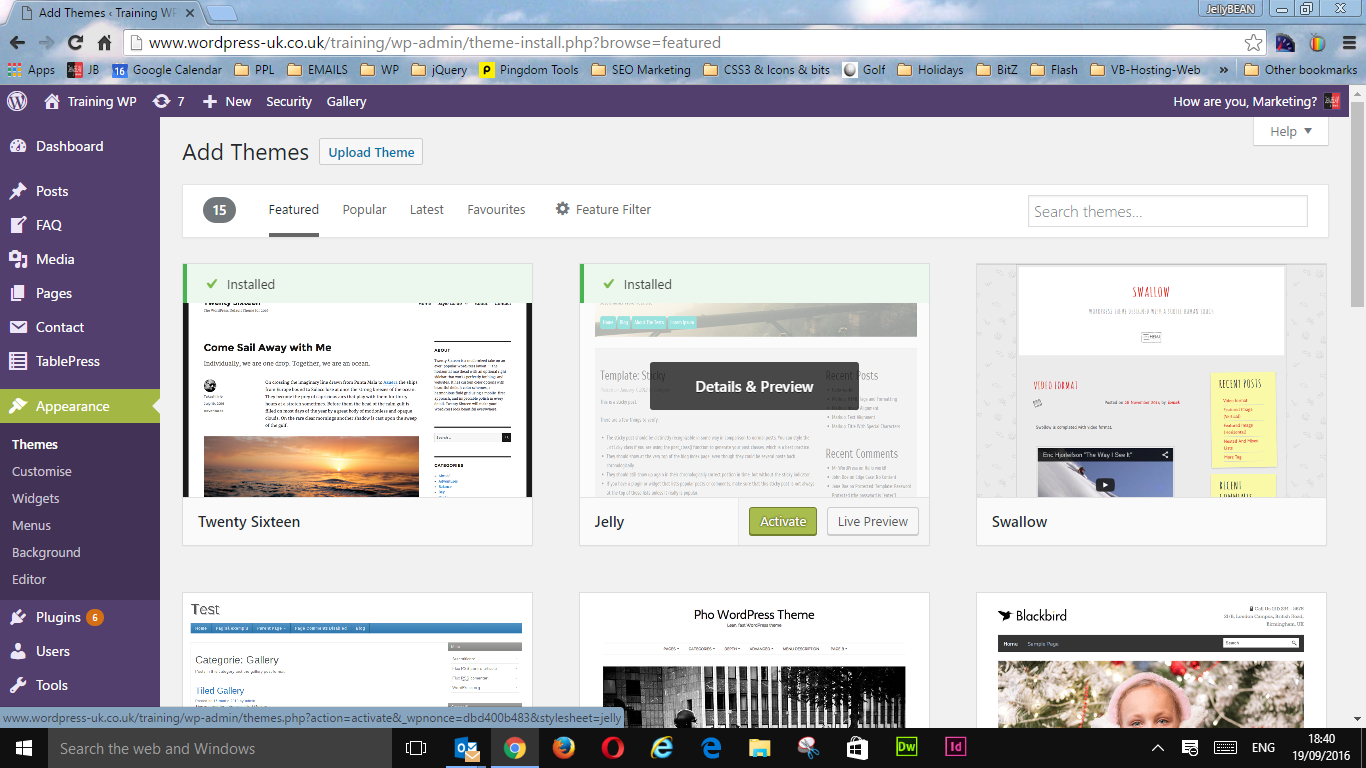Expand the + New admin bar menu
Image resolution: width=1366 pixels, height=768 pixels.
[x=227, y=101]
